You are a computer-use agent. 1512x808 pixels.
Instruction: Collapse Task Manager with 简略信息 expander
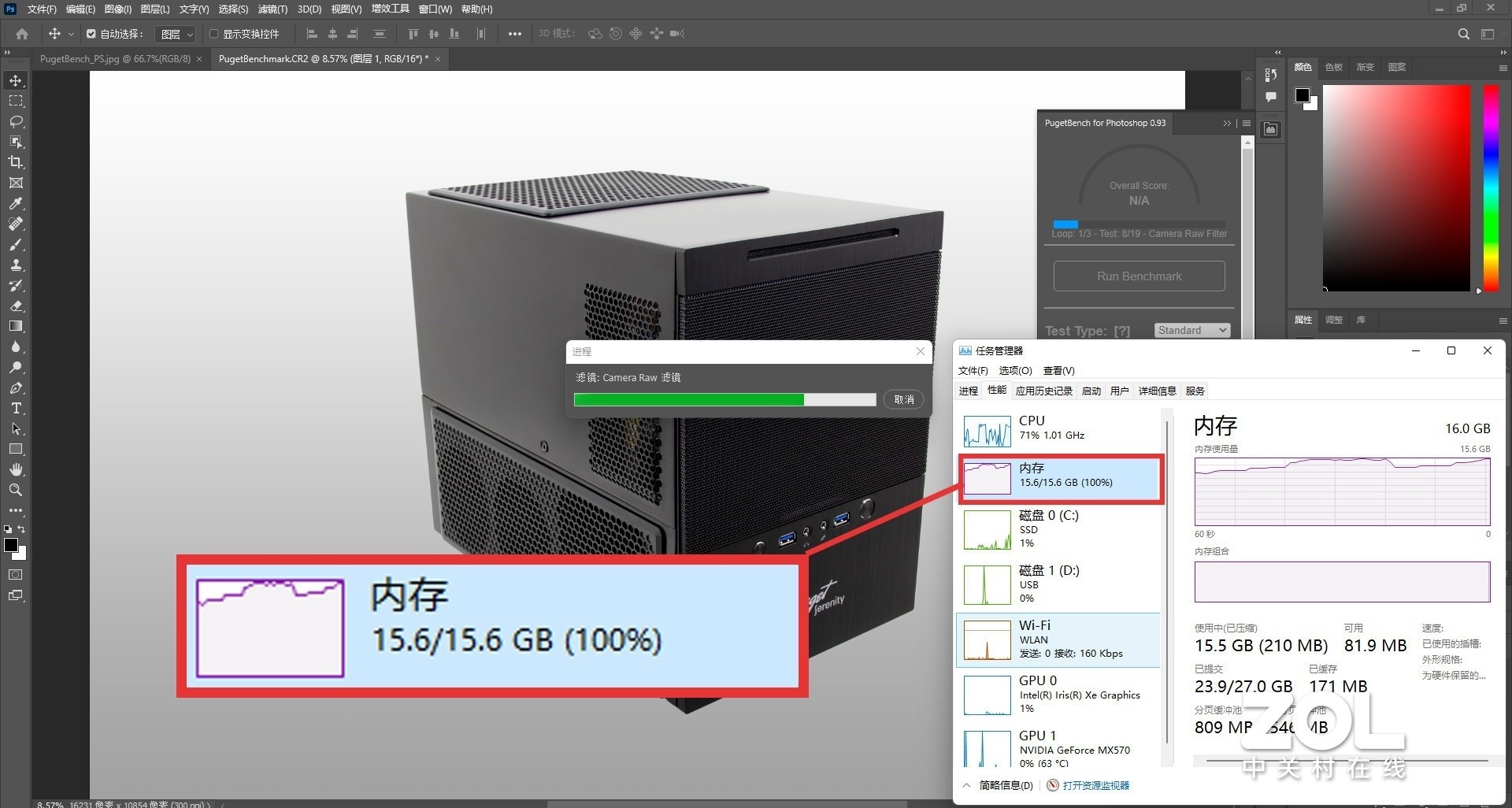tap(998, 785)
